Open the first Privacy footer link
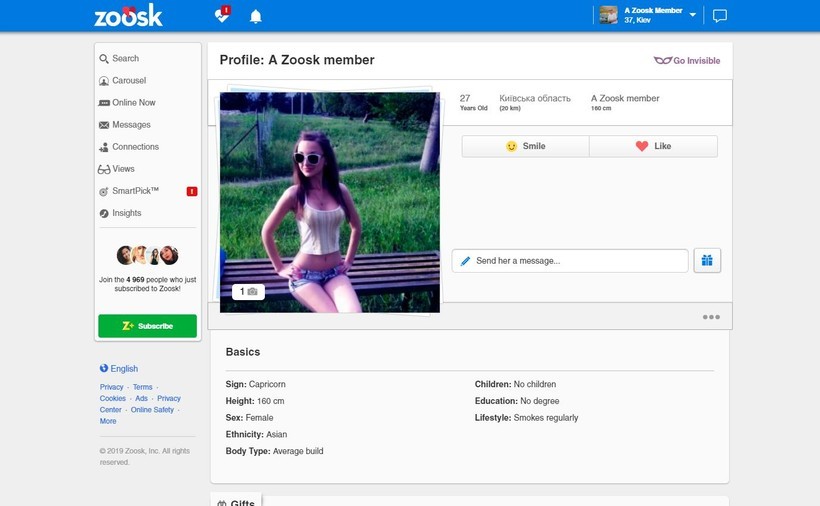Viewport: 820px width, 506px height. tap(111, 387)
